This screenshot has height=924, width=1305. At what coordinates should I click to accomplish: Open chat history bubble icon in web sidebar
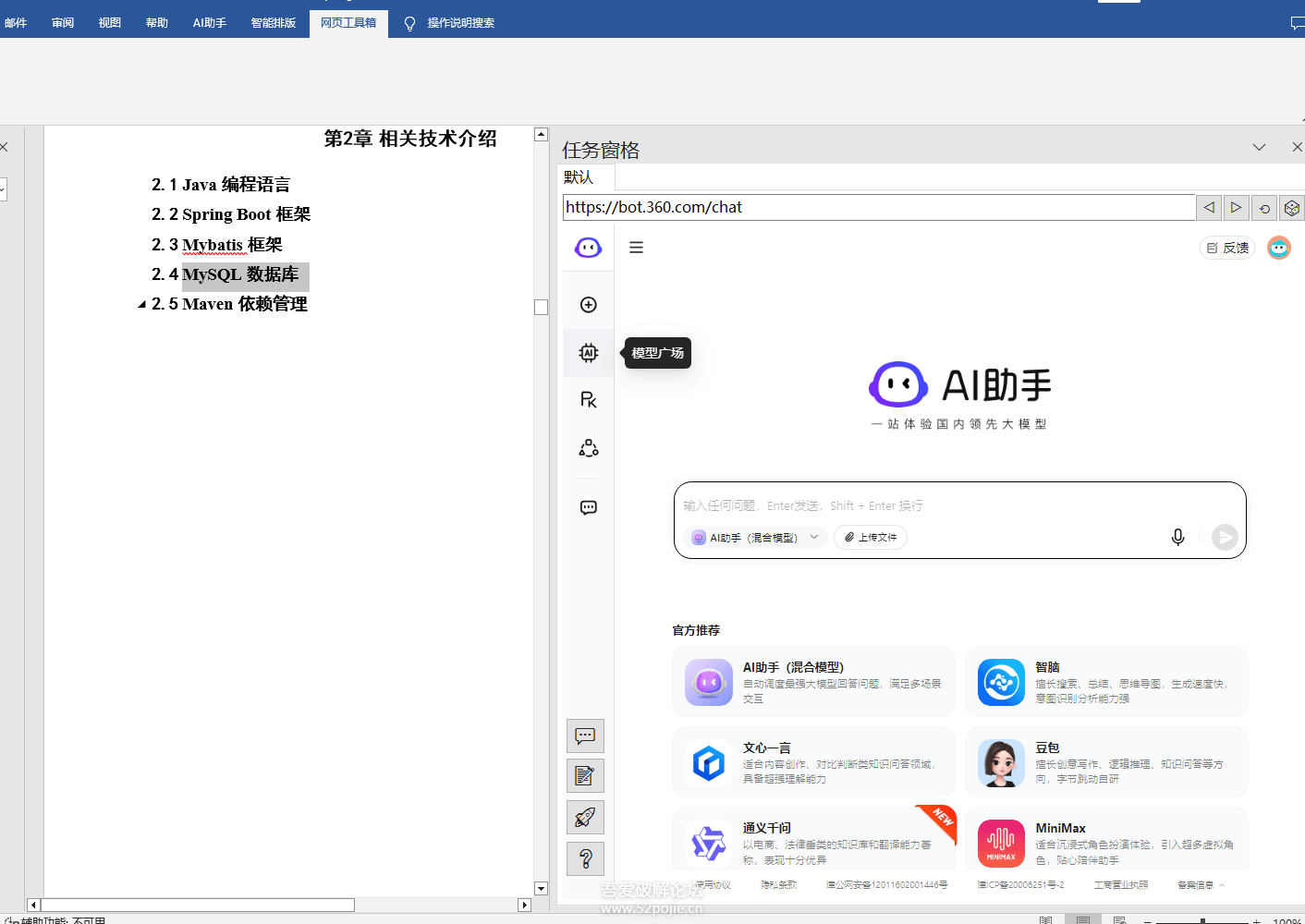589,507
